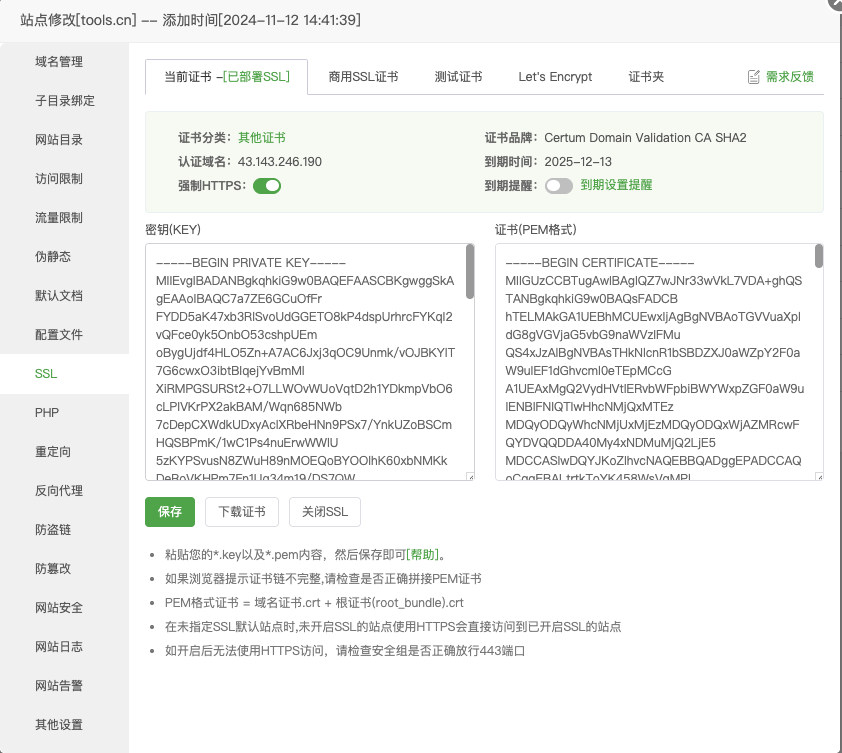Open the 测试证书 tab
Viewport: 842px width, 753px height.
point(458,77)
